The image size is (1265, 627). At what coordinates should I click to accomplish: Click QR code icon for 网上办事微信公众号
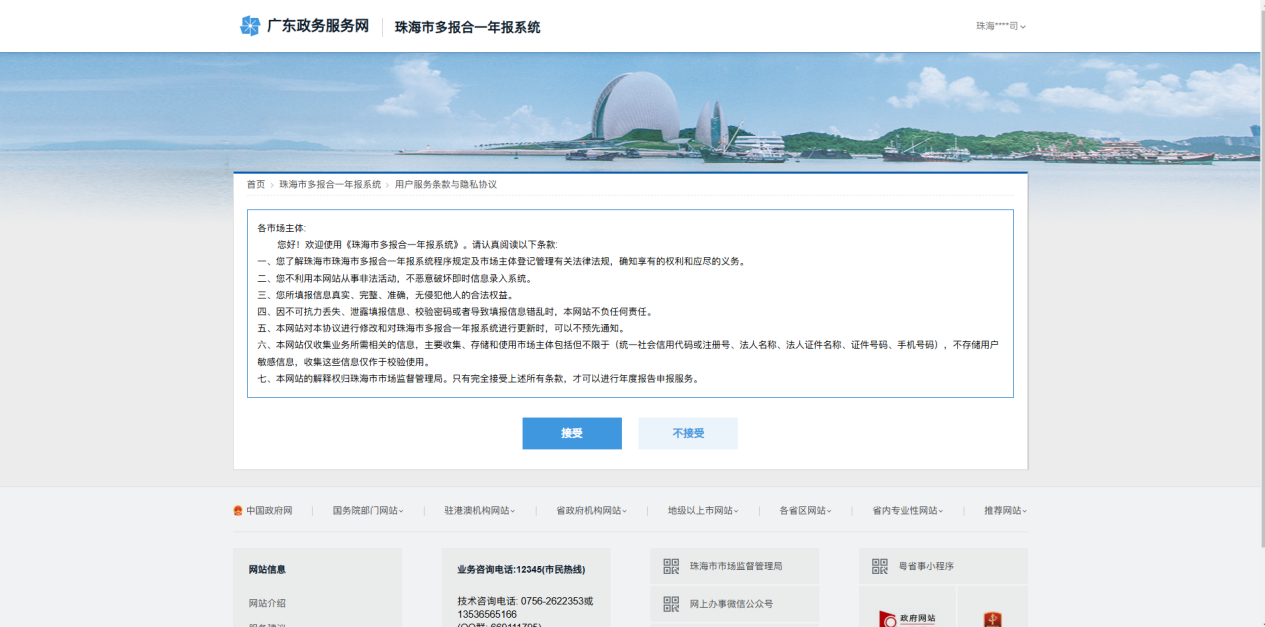671,604
